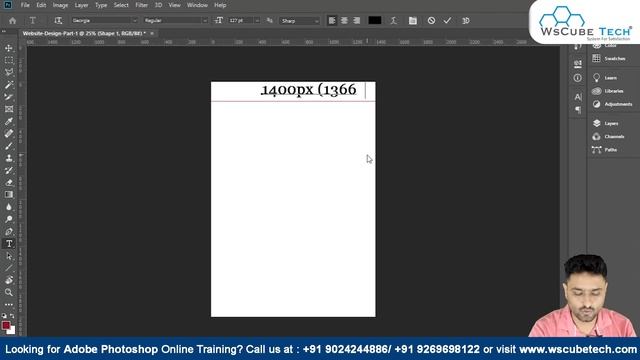This screenshot has width=640, height=360.
Task: Open the Select menu
Action: pos(121,5)
